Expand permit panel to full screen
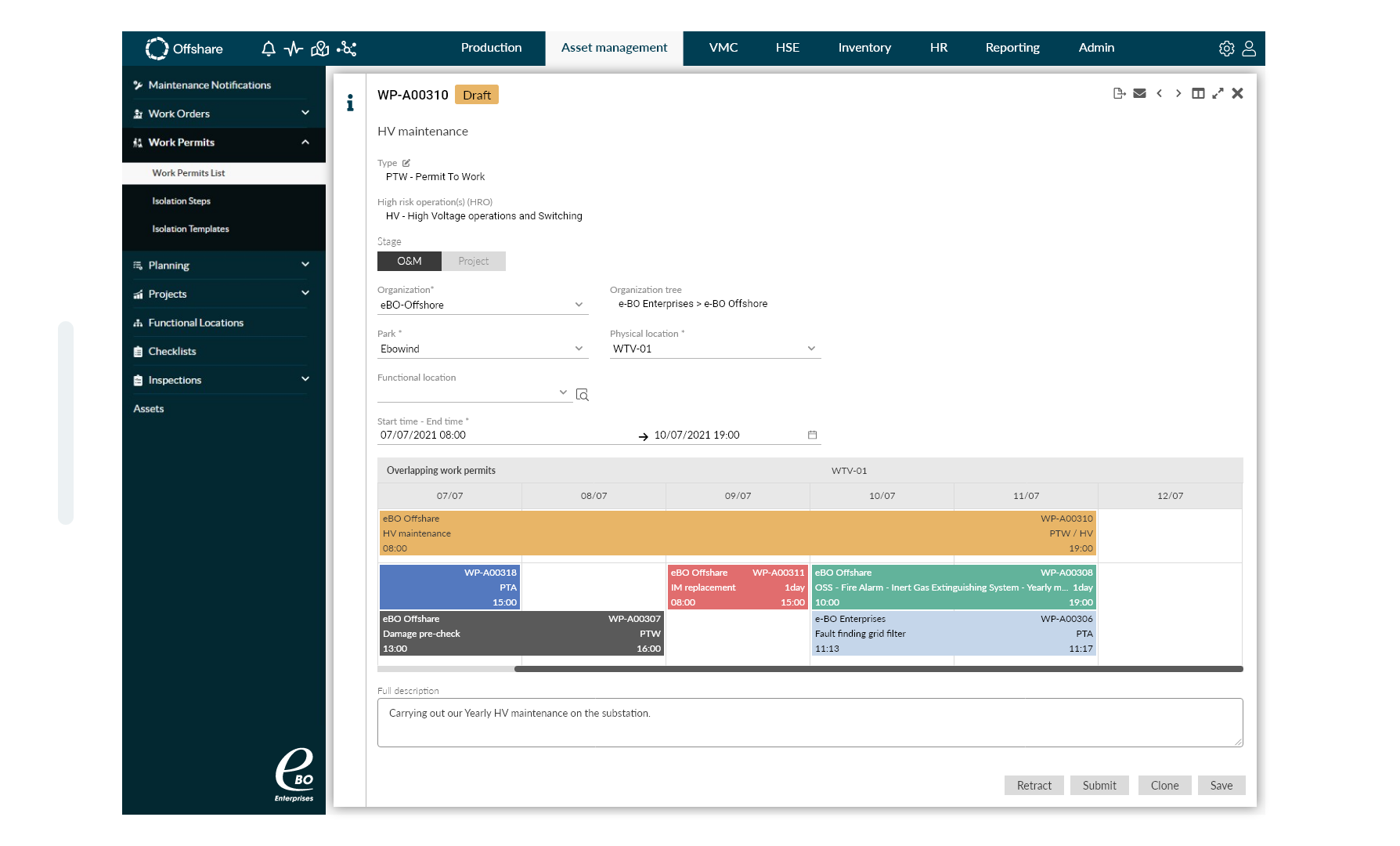 point(1218,93)
